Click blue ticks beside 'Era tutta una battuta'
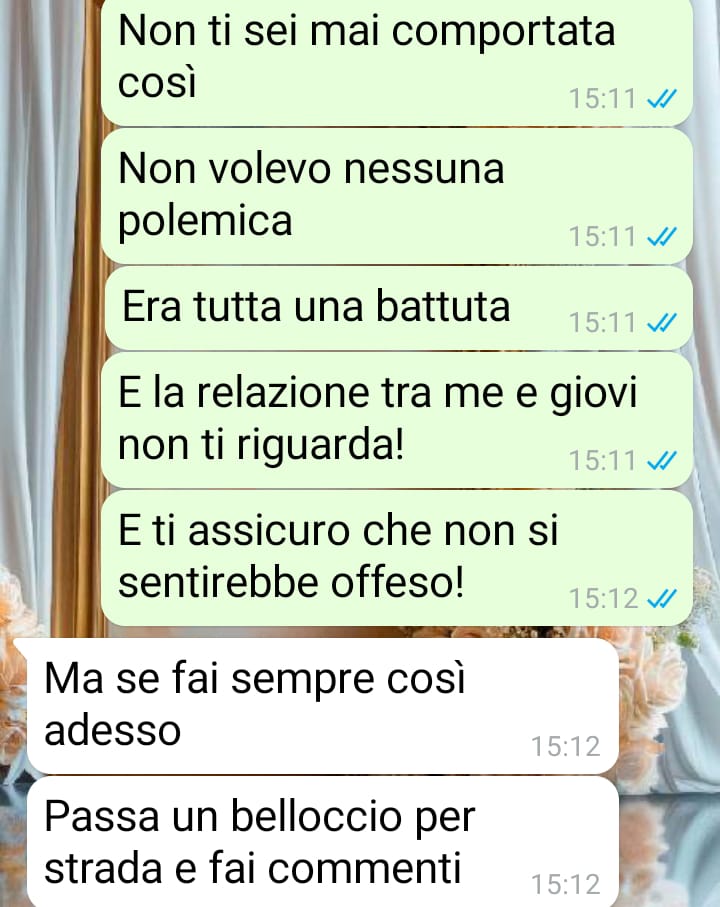The image size is (720, 907). click(x=662, y=323)
